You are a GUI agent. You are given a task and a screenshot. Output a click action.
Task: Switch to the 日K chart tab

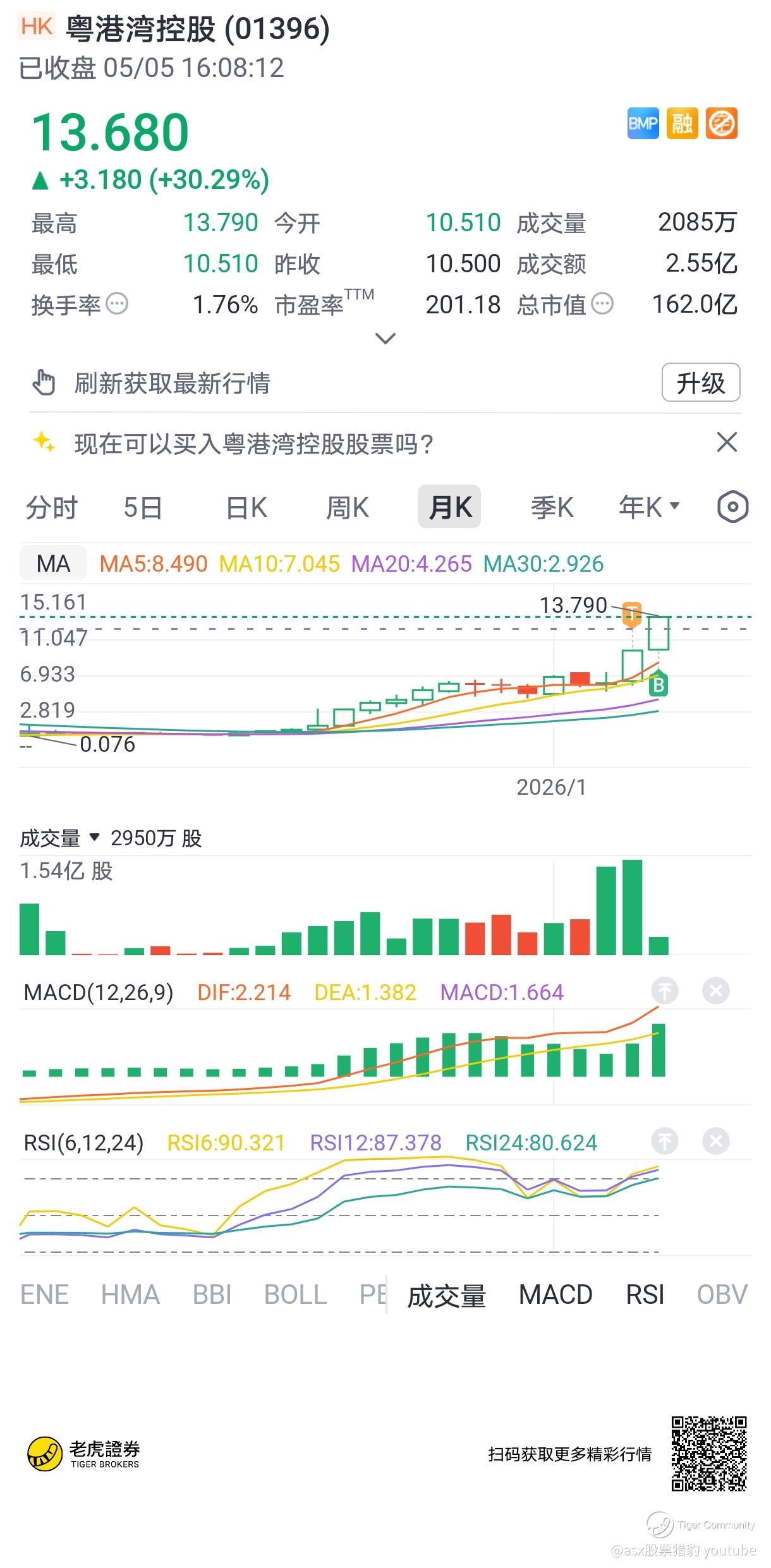[246, 507]
